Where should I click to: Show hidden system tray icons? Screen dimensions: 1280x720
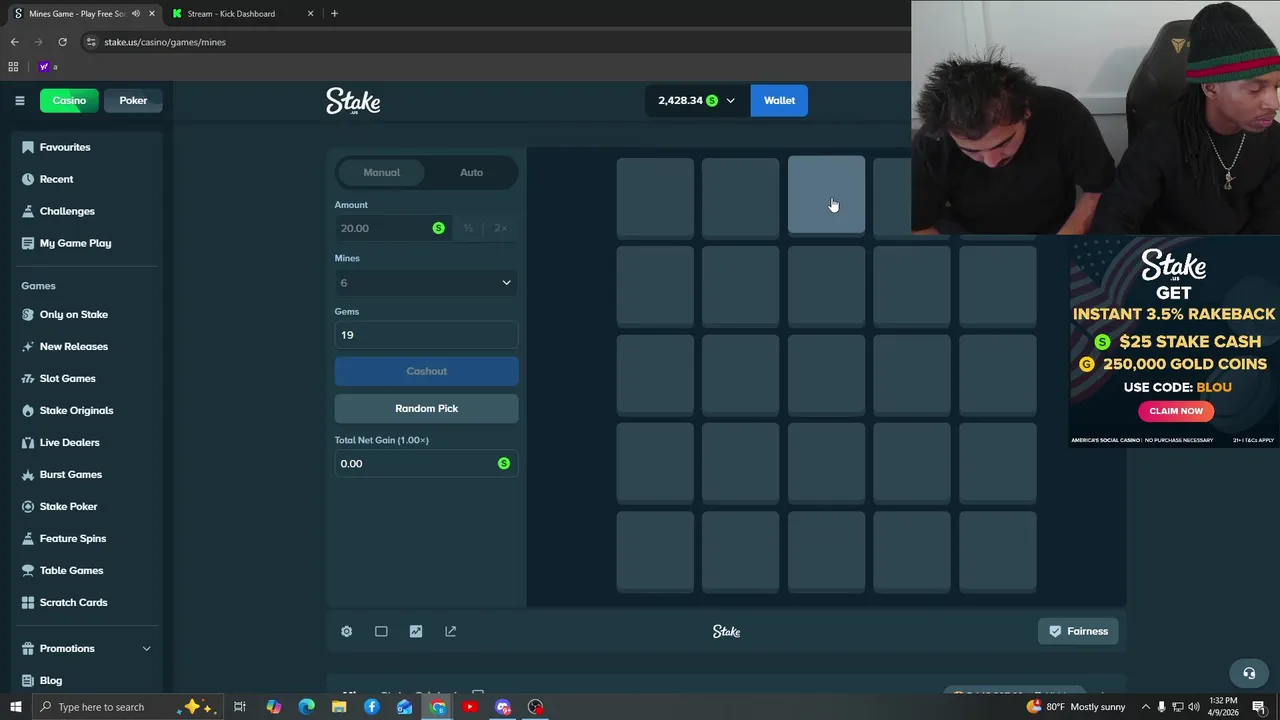[1146, 707]
